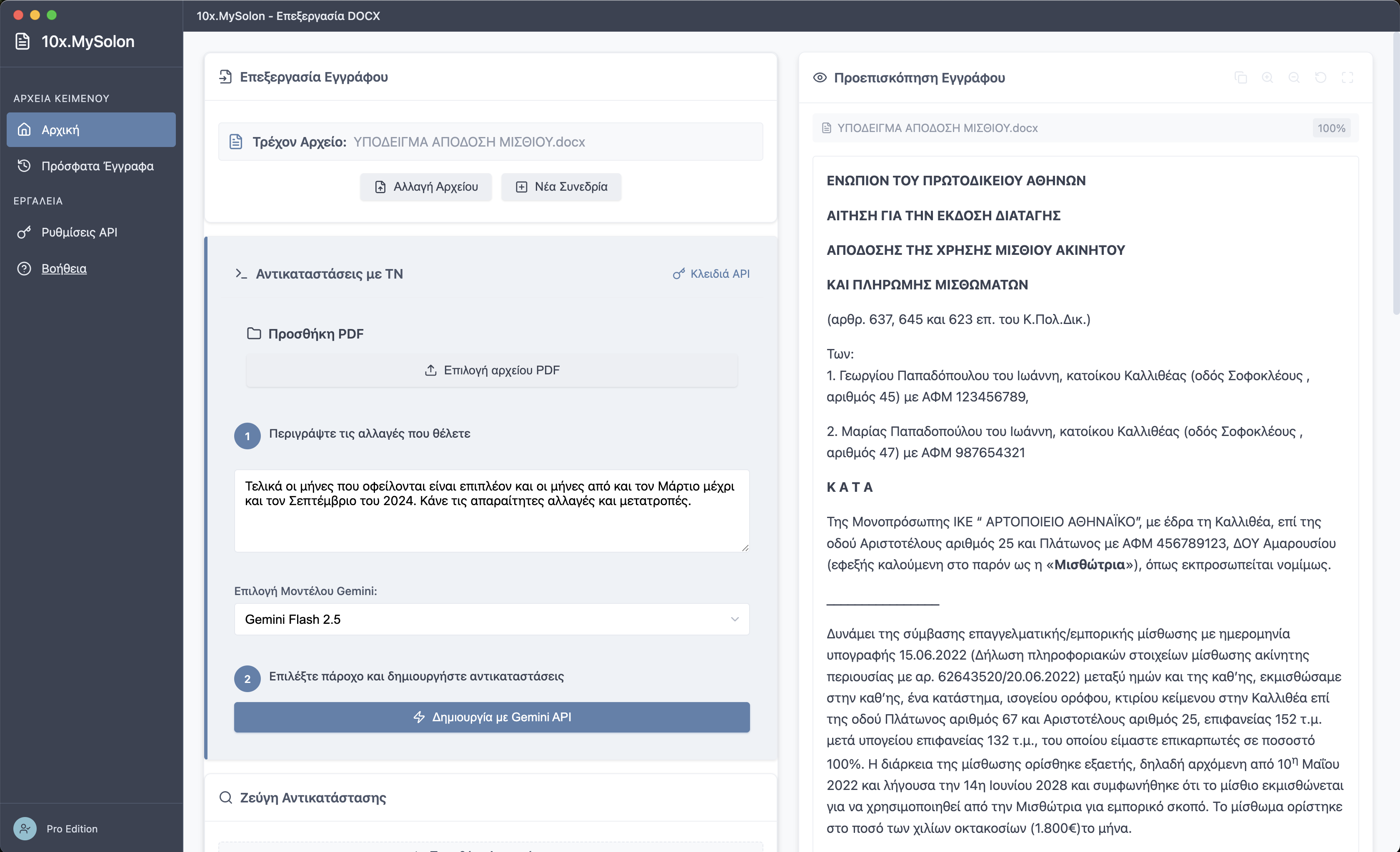This screenshot has height=852, width=1400.
Task: Click Δημιουργία με Gemini API
Action: (x=492, y=717)
